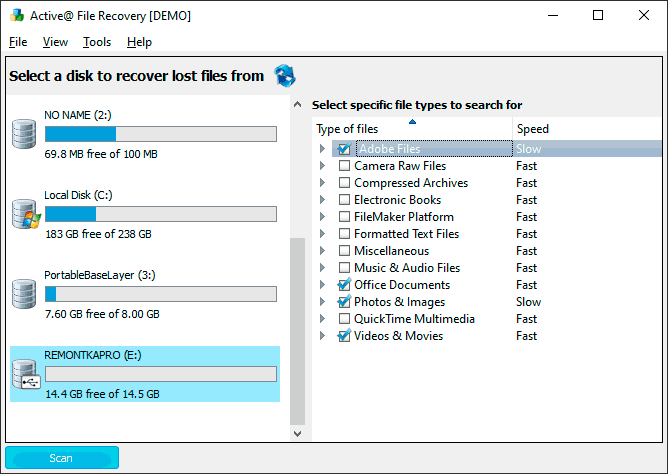The width and height of the screenshot is (668, 474).
Task: Check the Formatted Text Files checkbox
Action: coord(344,234)
